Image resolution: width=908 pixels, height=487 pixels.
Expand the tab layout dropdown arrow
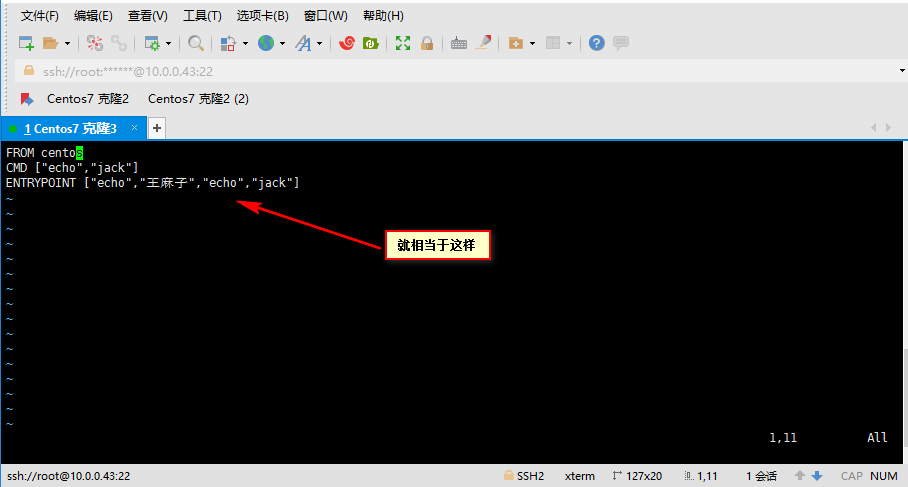[x=570, y=43]
